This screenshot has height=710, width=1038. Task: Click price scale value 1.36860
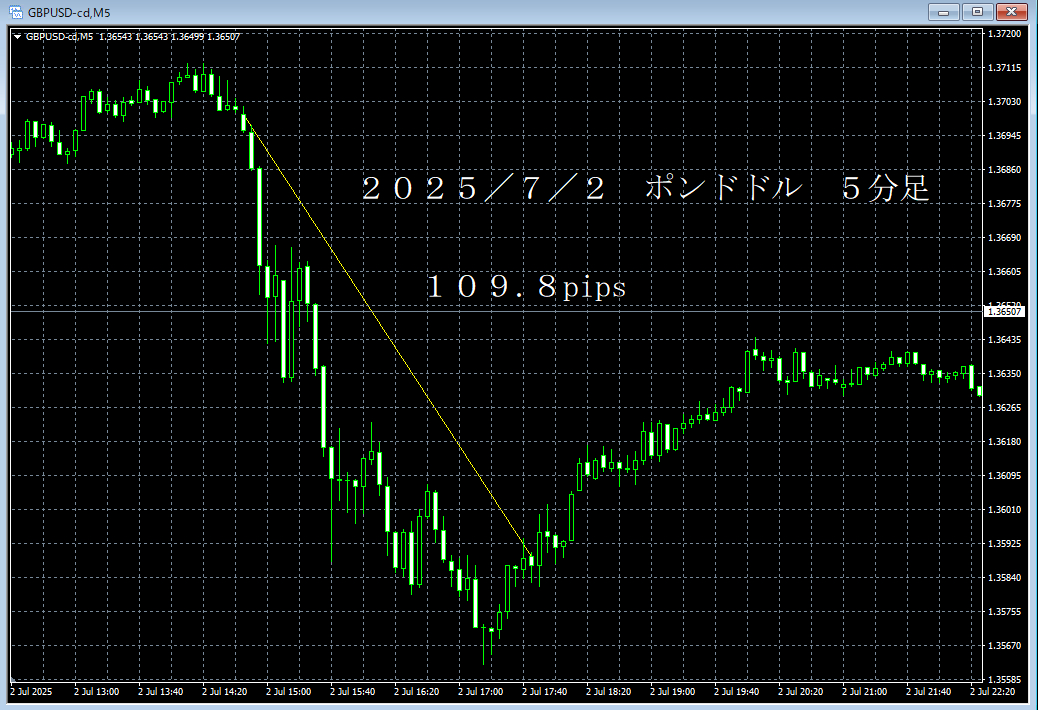click(1004, 169)
